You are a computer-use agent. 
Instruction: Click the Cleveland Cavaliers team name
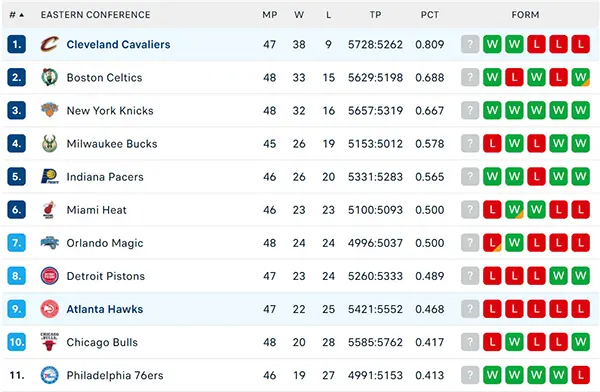(x=118, y=44)
